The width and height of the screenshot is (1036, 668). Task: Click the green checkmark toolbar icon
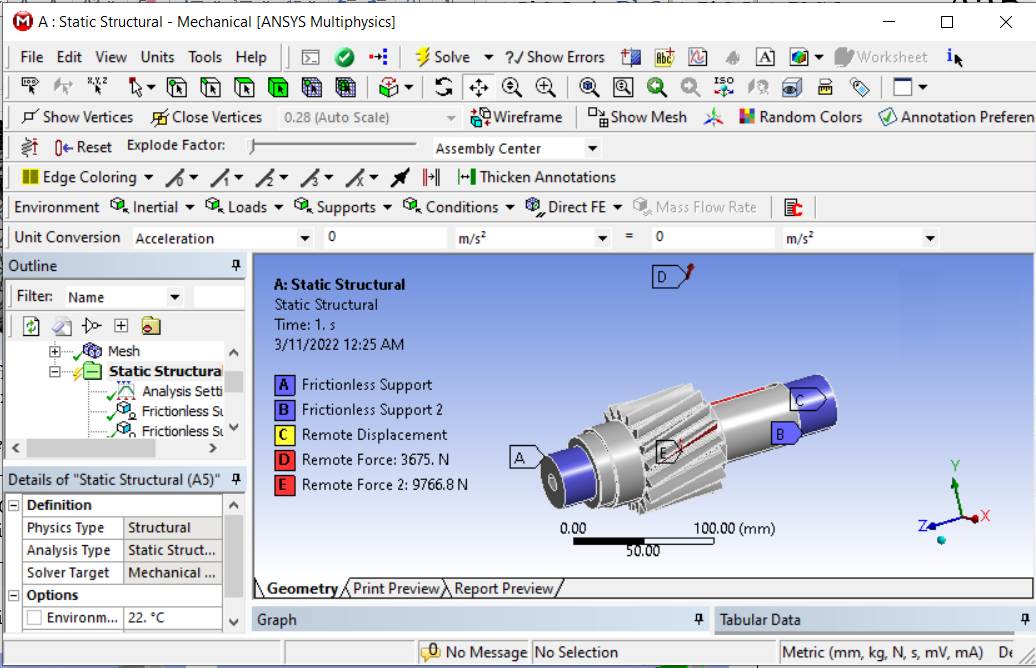[344, 57]
